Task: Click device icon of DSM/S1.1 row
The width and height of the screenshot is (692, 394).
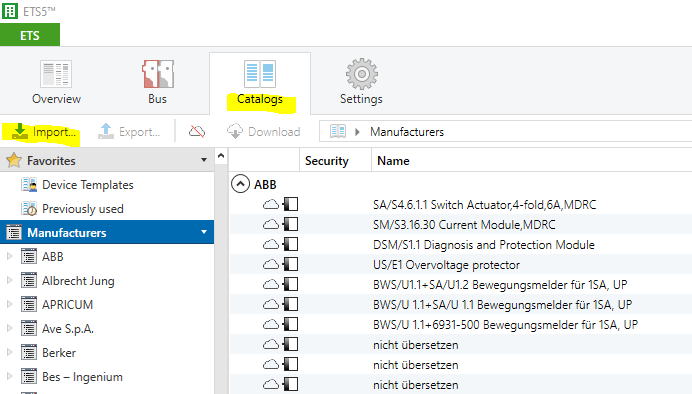Action: point(290,244)
